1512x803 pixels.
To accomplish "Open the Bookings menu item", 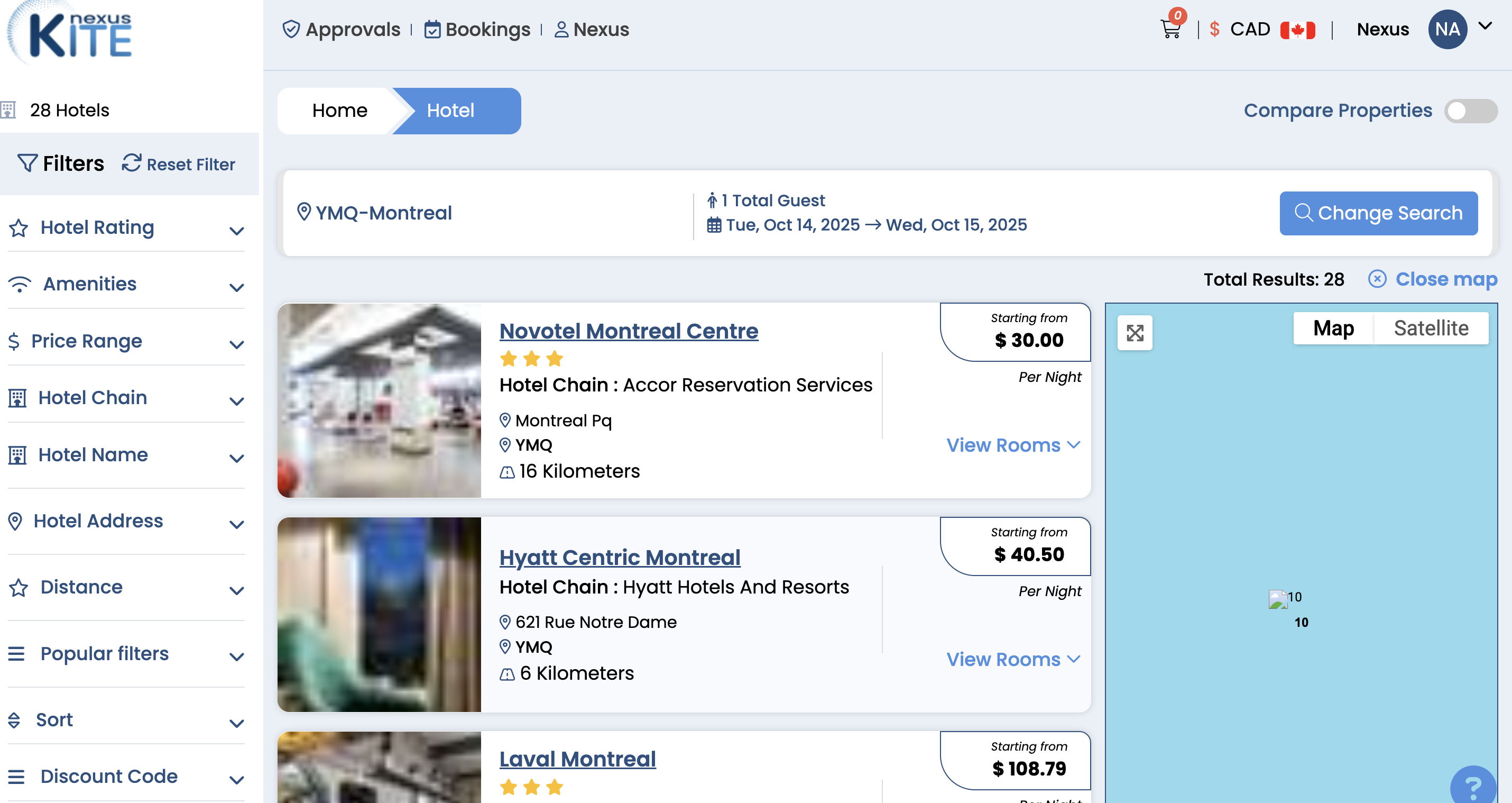I will pyautogui.click(x=477, y=30).
